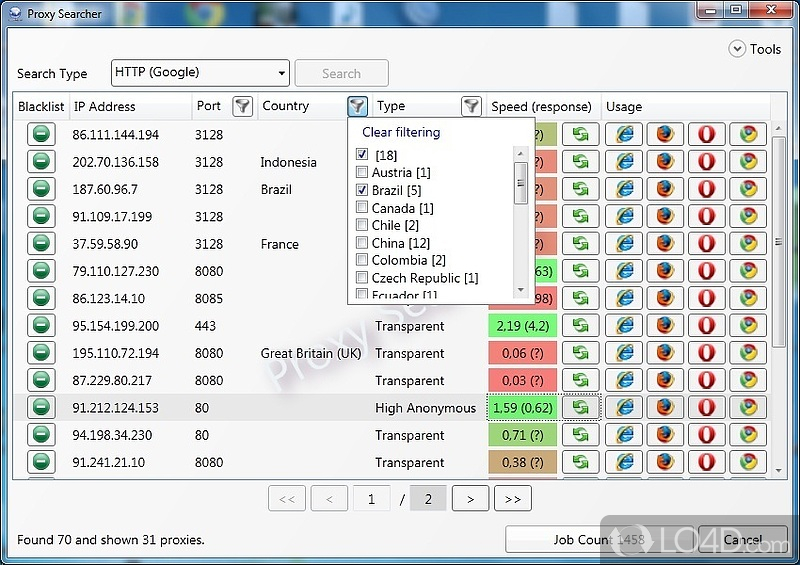Blacklist the proxy 86.111.144.194
Screen dimensions: 800x565
[40, 134]
